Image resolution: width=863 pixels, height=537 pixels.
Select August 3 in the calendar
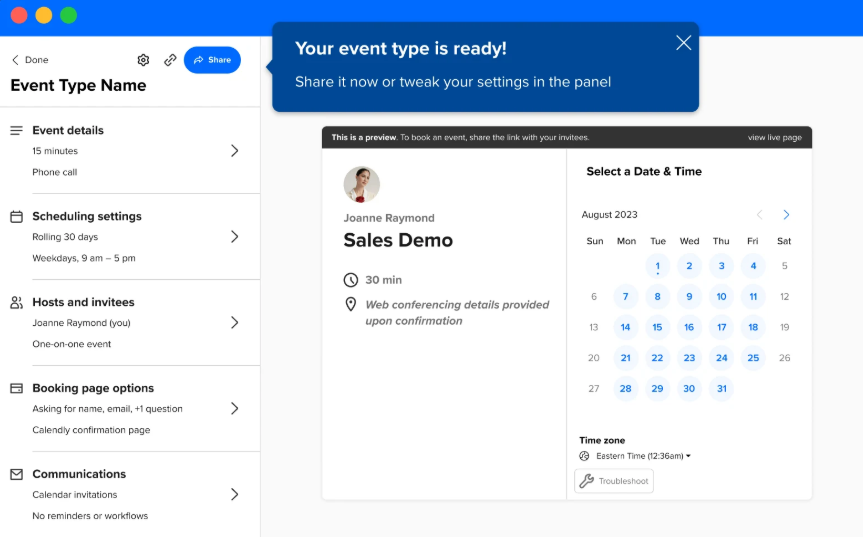721,266
